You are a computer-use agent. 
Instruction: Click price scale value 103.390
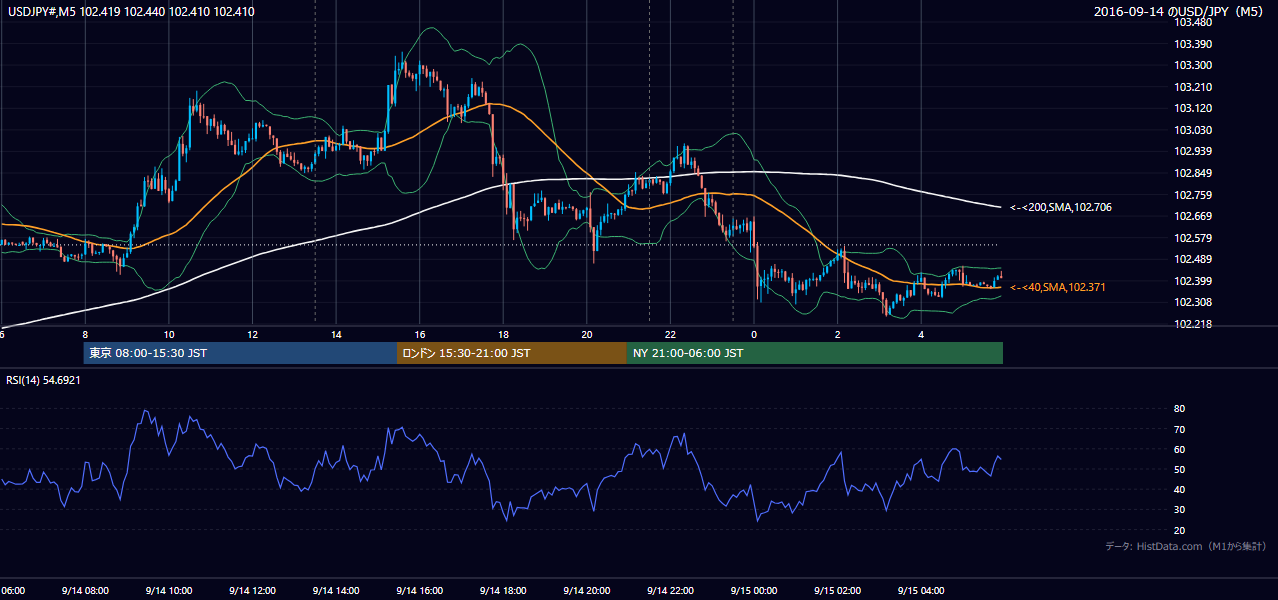1192,44
